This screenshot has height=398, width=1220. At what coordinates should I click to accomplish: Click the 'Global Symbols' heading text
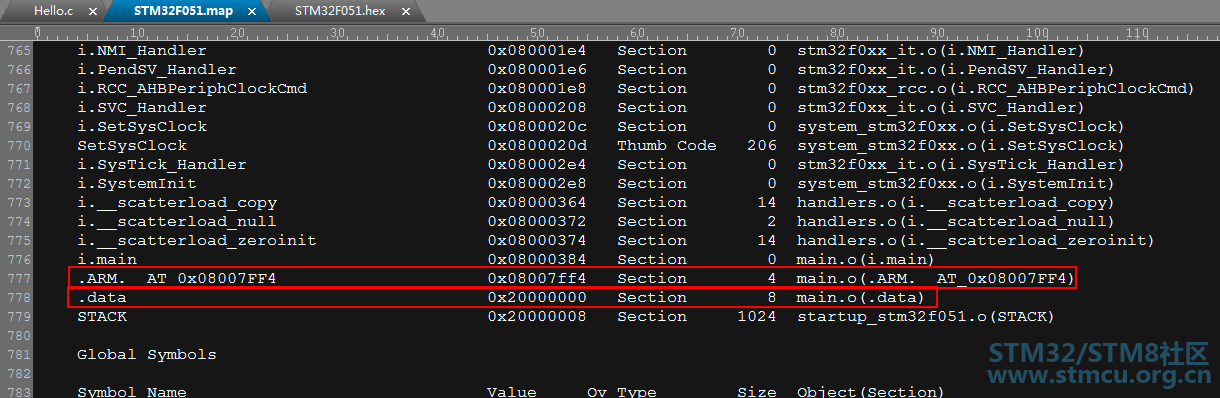(x=147, y=354)
